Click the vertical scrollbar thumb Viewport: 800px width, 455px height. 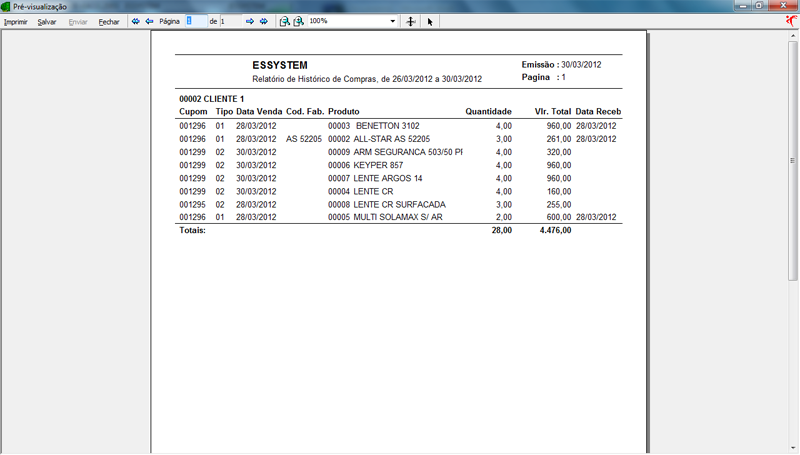[x=793, y=160]
